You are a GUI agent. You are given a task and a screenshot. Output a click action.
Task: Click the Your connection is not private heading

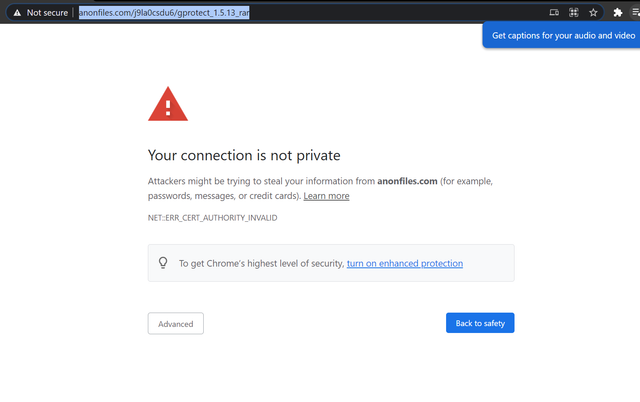(x=244, y=155)
